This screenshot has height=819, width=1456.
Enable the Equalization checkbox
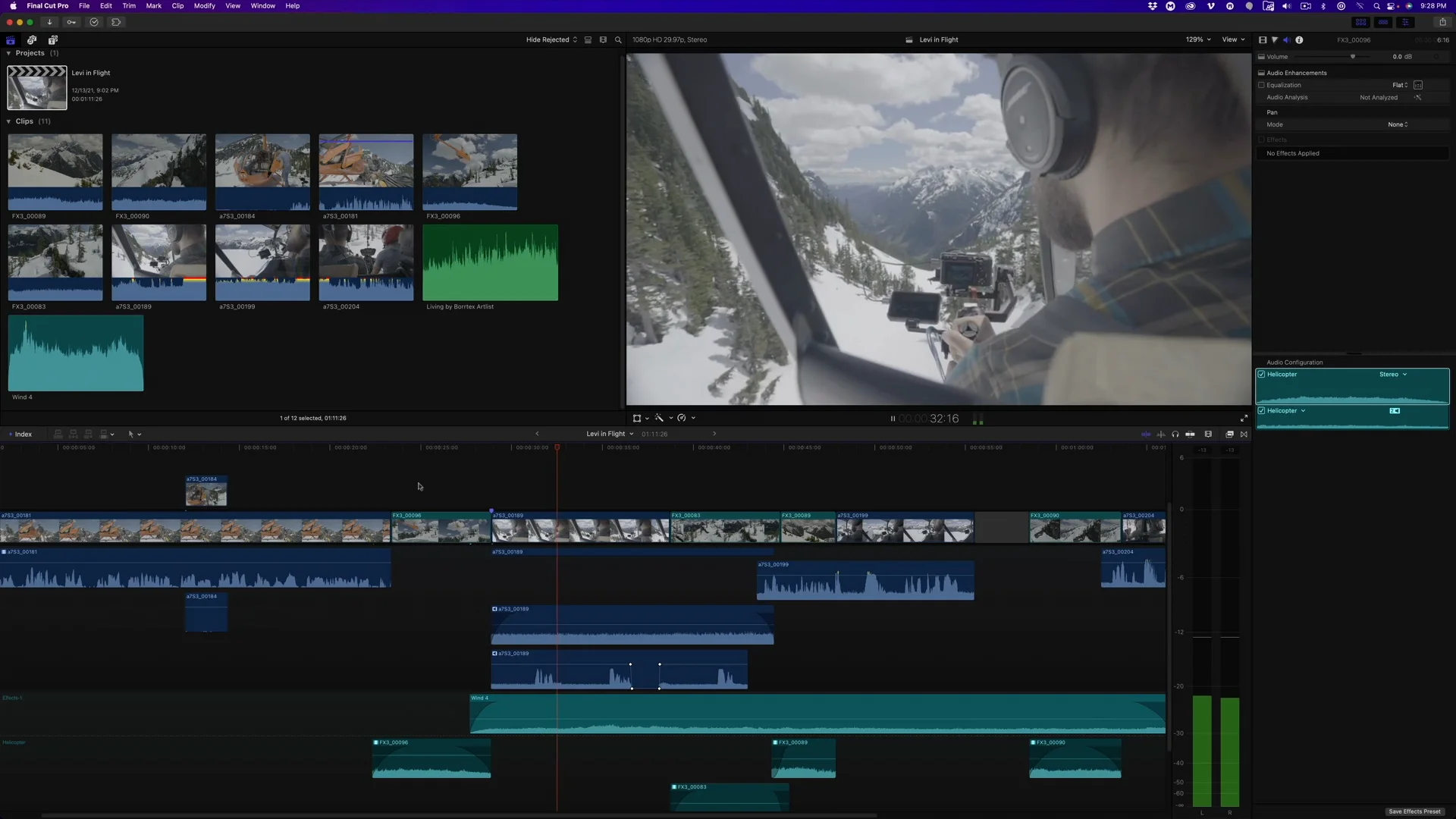[1262, 85]
